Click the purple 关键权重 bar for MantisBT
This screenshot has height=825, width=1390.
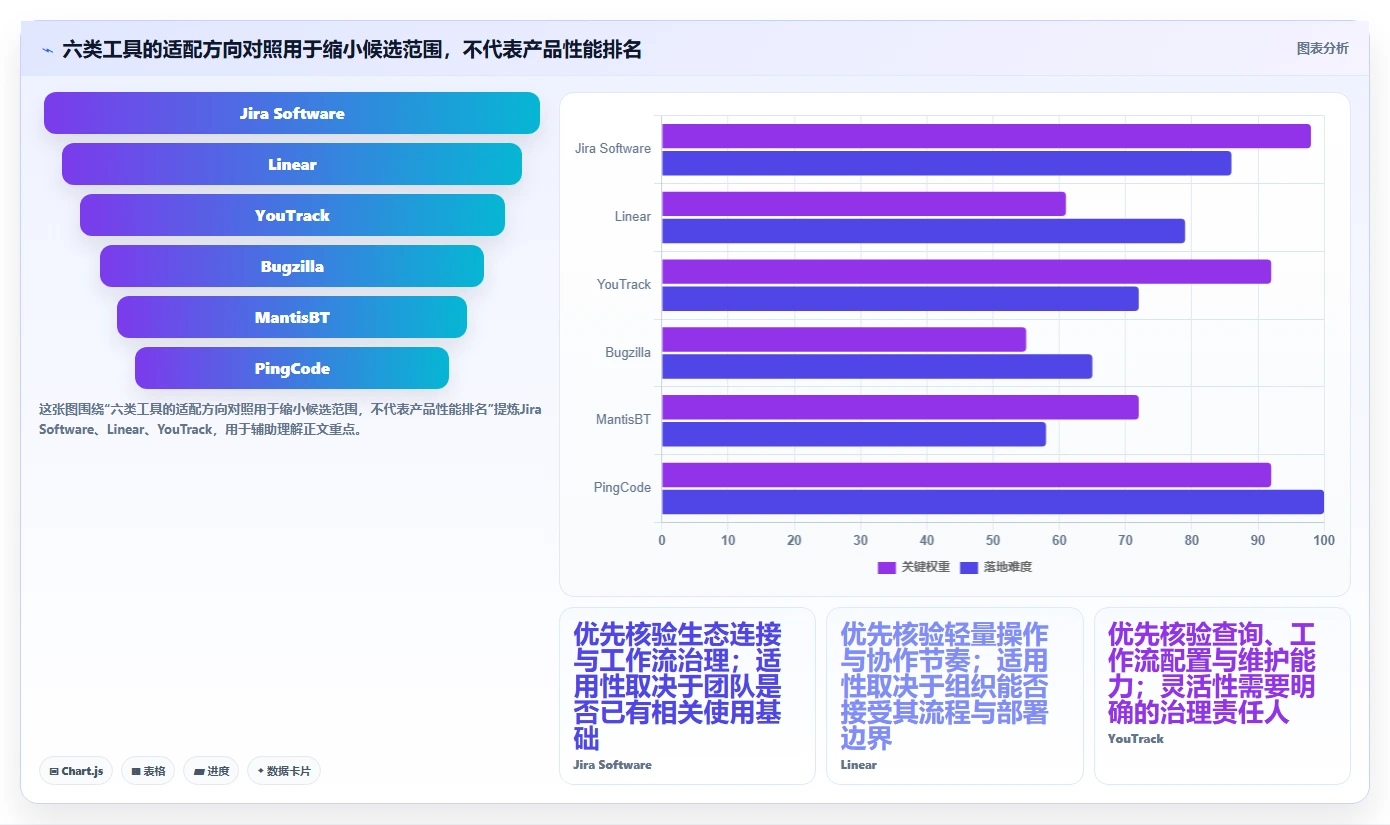(x=900, y=407)
